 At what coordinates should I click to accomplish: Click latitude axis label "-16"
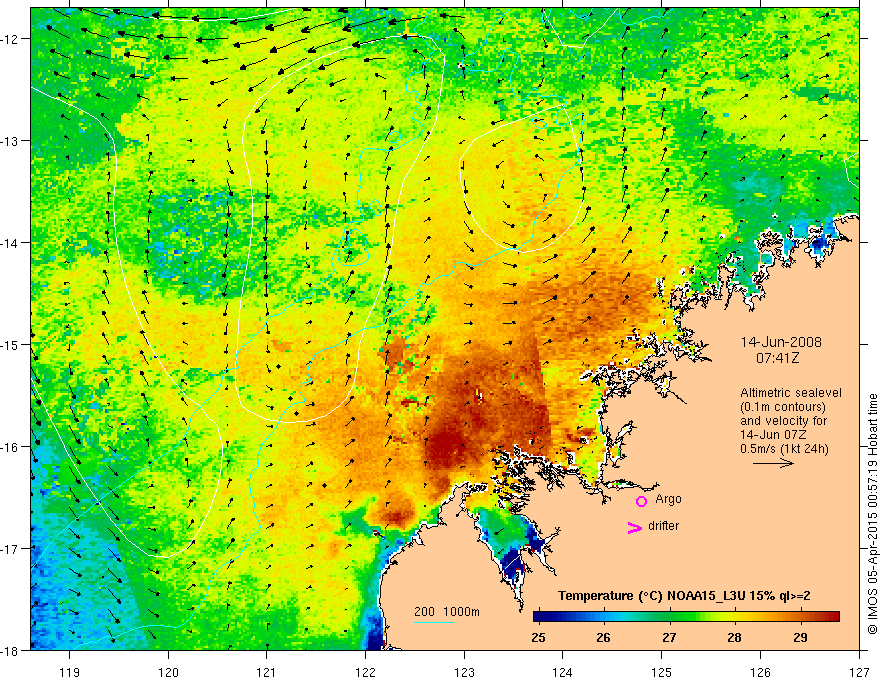click(11, 447)
